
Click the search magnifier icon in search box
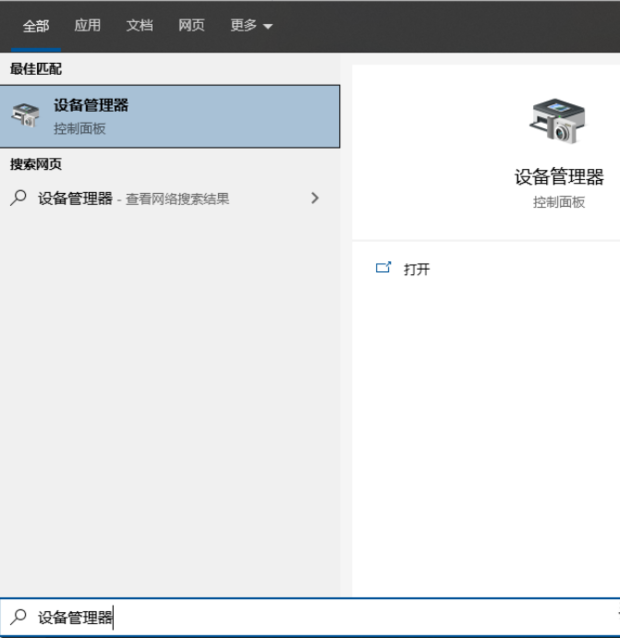point(18,616)
